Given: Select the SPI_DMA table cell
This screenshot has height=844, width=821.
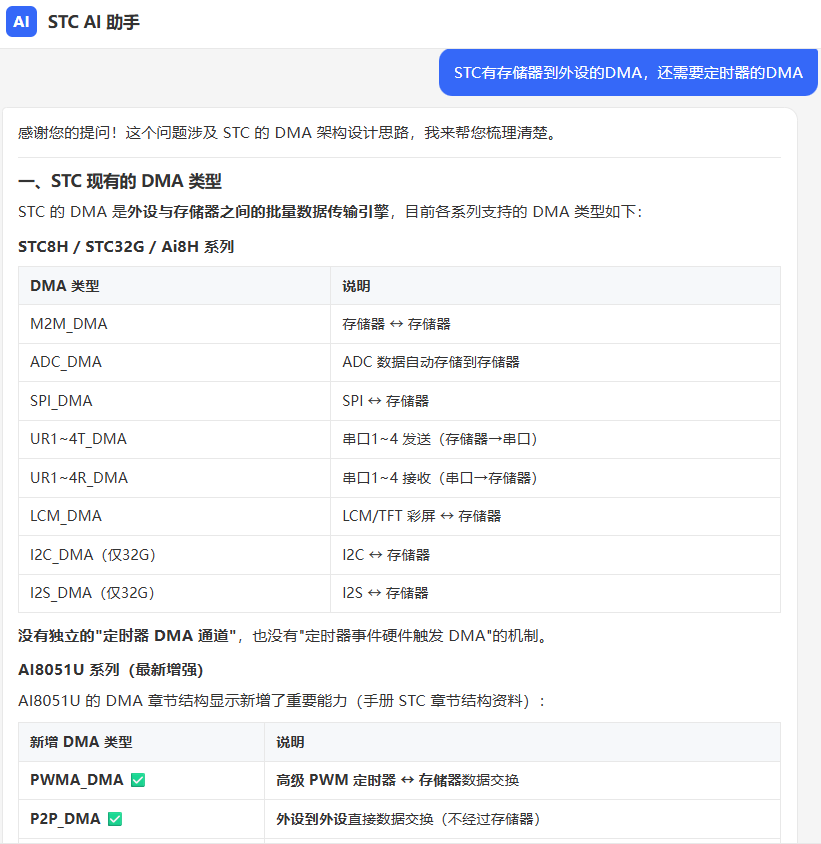Looking at the screenshot, I should pyautogui.click(x=174, y=401).
